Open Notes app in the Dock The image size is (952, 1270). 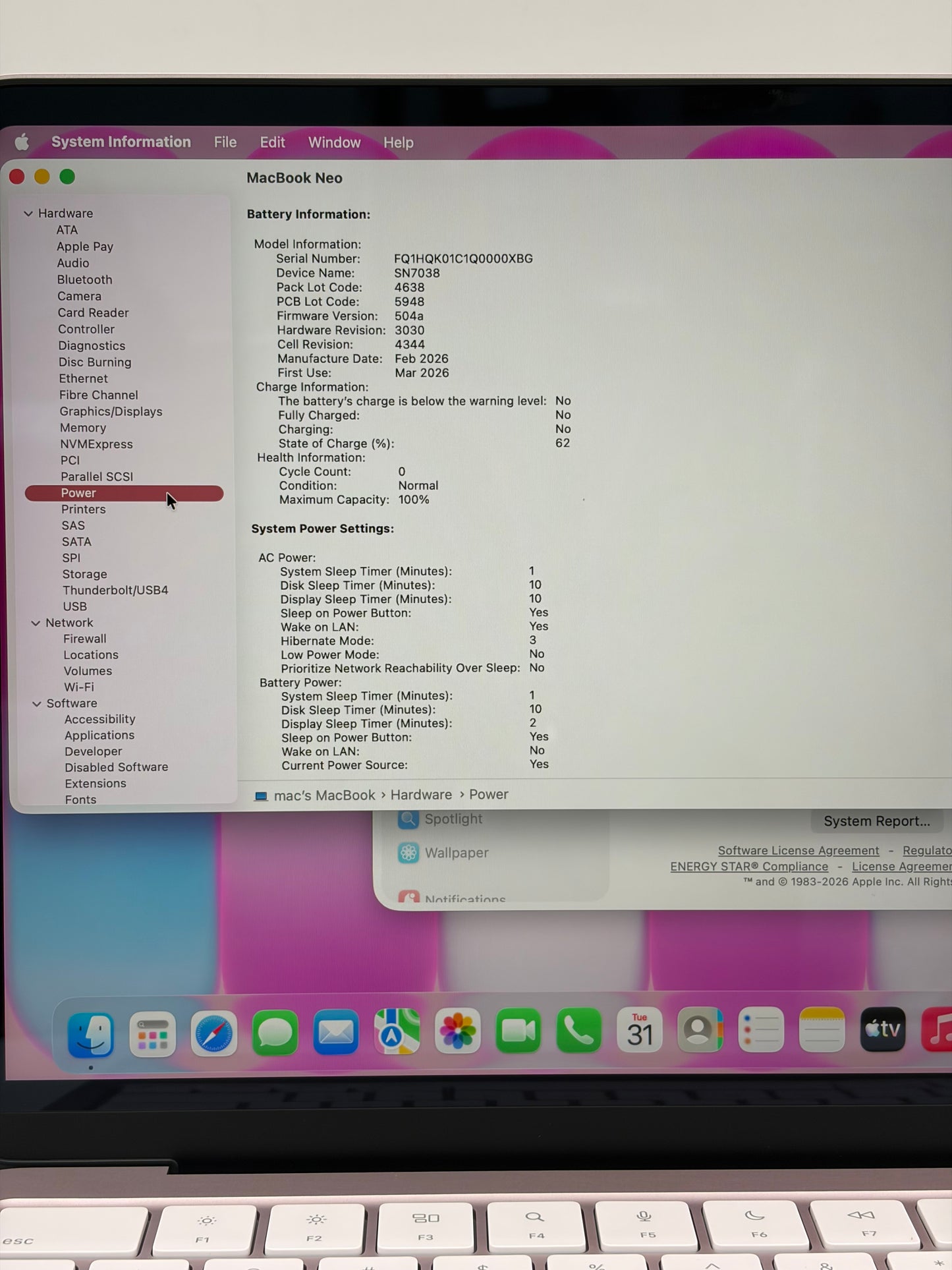click(822, 1029)
